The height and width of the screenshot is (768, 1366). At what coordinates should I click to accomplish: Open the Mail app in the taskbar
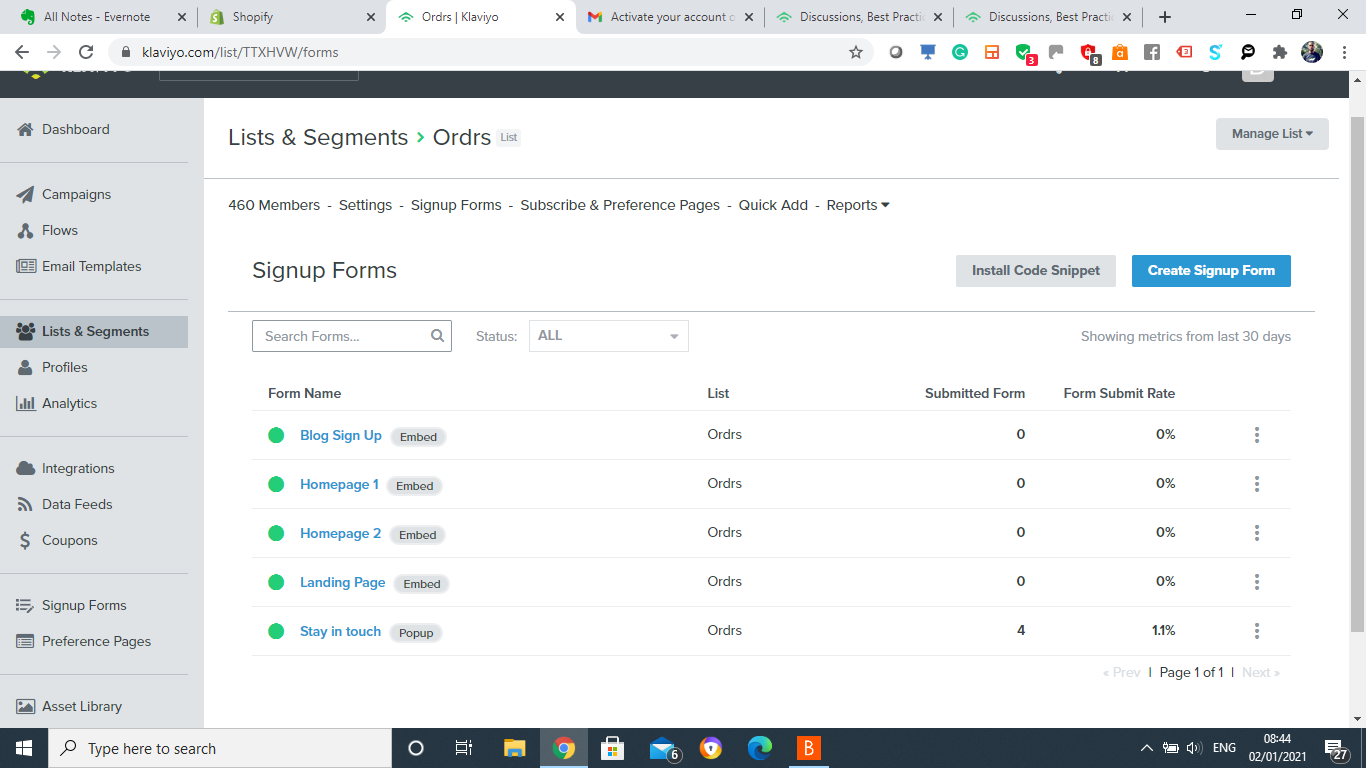(x=662, y=748)
